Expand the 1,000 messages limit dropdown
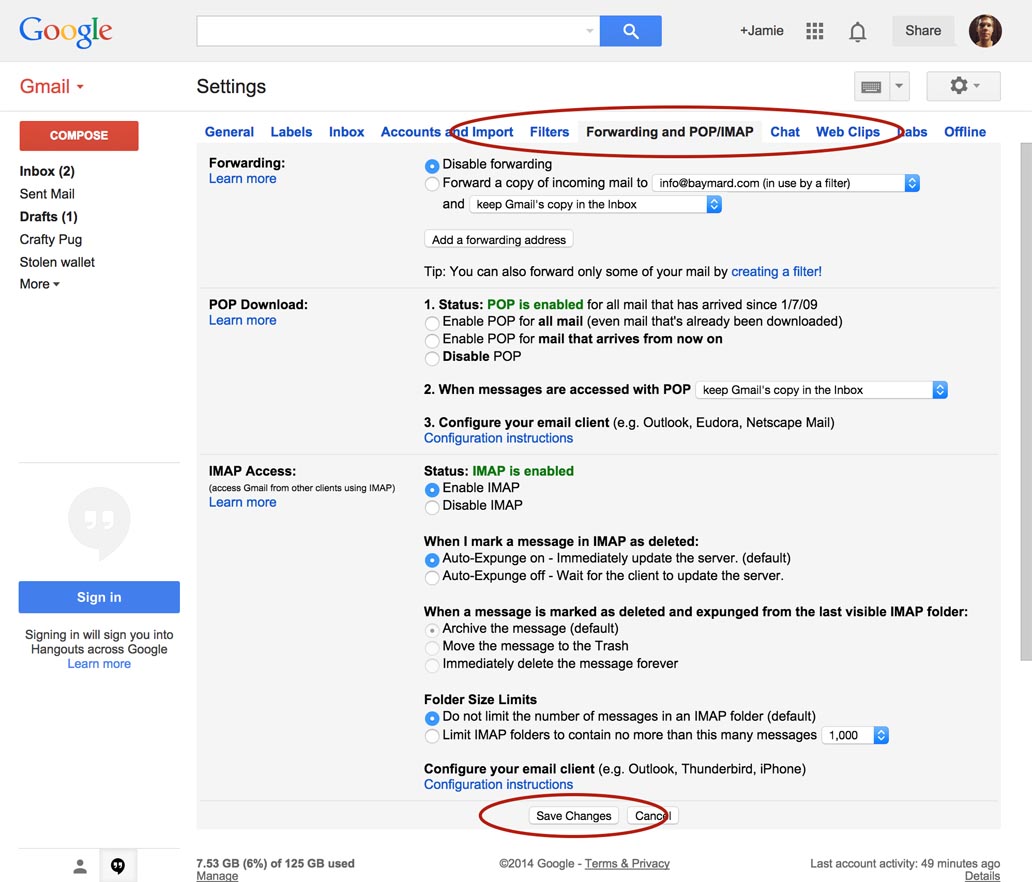 pyautogui.click(x=855, y=735)
